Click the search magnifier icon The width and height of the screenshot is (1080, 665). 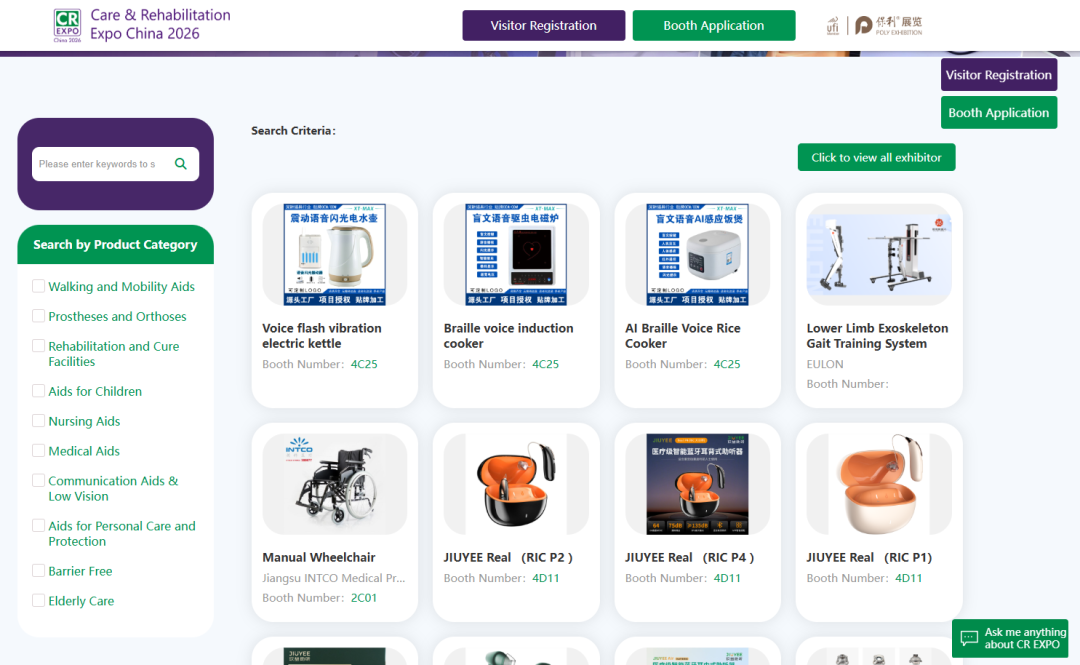click(181, 164)
